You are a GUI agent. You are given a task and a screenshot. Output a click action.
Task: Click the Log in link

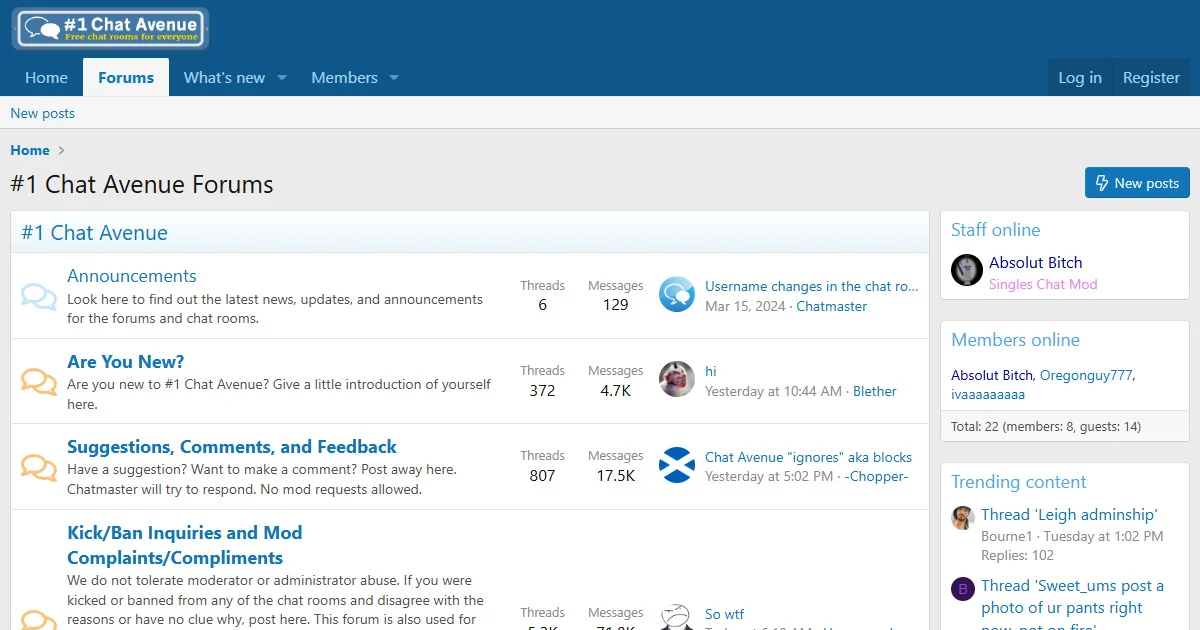coord(1080,78)
